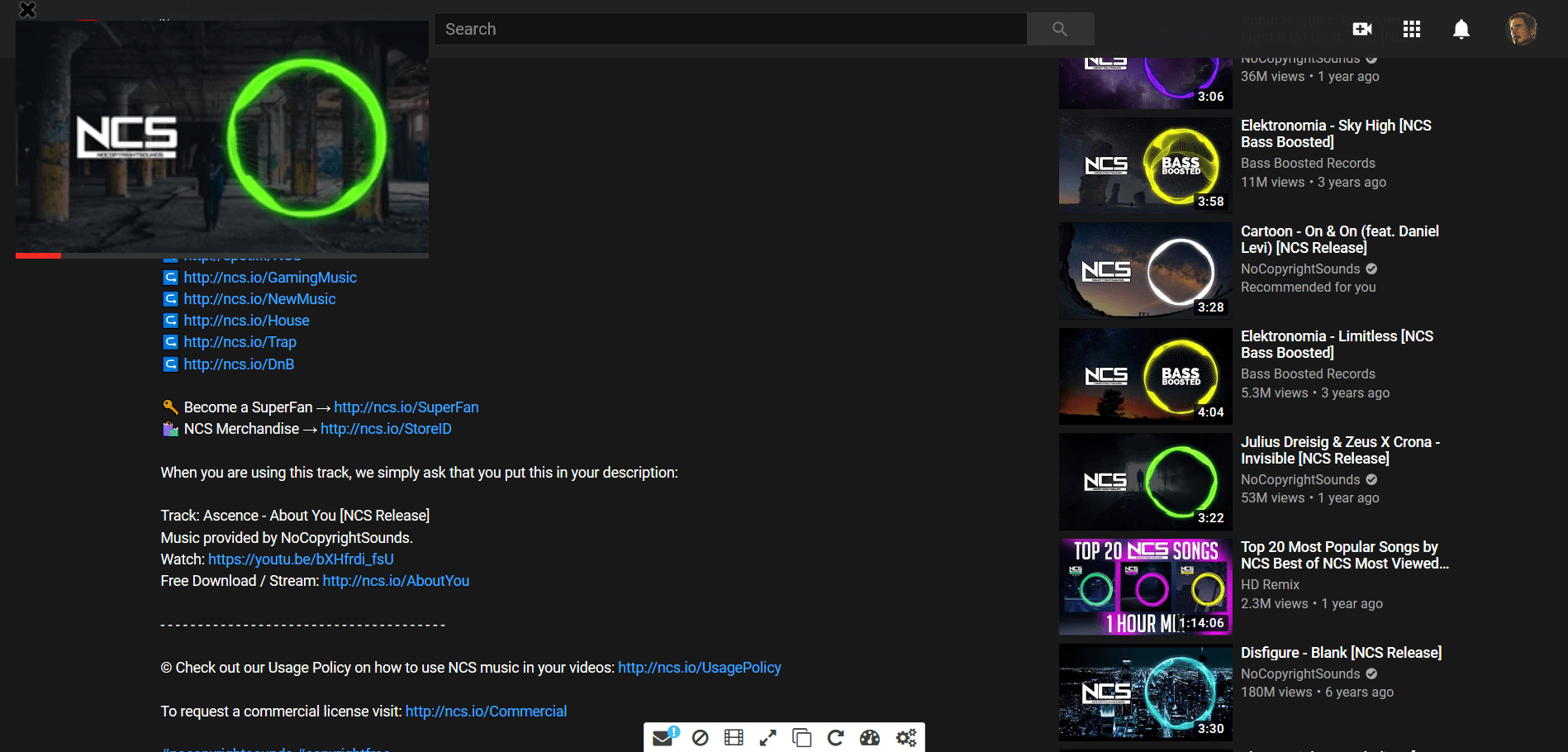Viewport: 1568px width, 752px height.
Task: Visit the commercial license link
Action: [x=486, y=711]
